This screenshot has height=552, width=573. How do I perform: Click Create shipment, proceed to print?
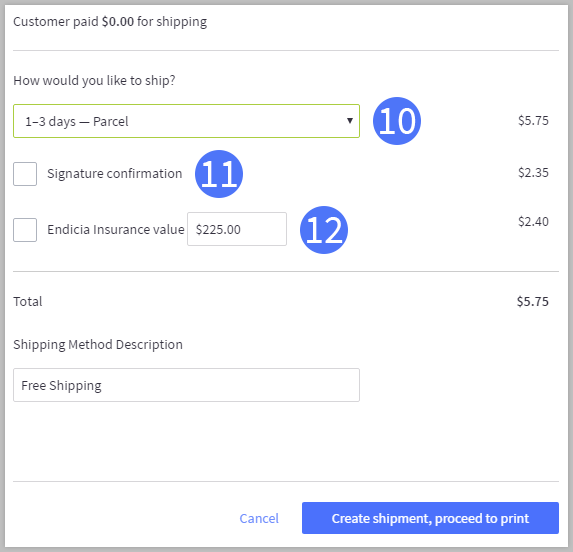[x=430, y=518]
